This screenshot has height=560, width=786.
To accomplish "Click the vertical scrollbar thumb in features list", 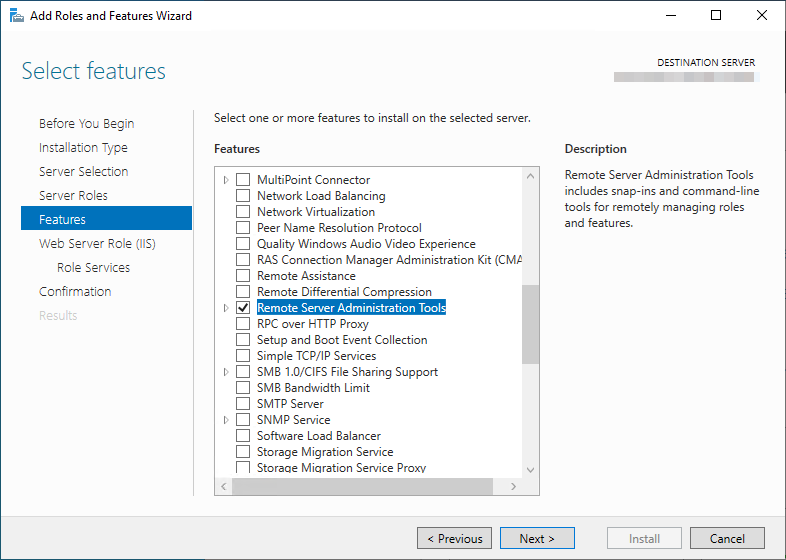I will pos(530,325).
